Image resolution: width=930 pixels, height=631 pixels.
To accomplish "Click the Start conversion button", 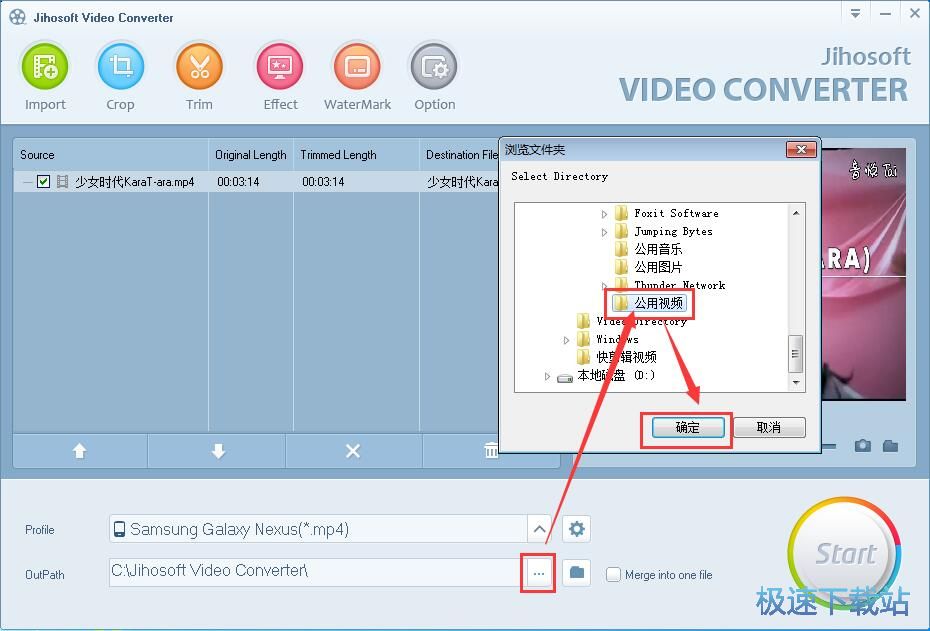I will coord(845,553).
